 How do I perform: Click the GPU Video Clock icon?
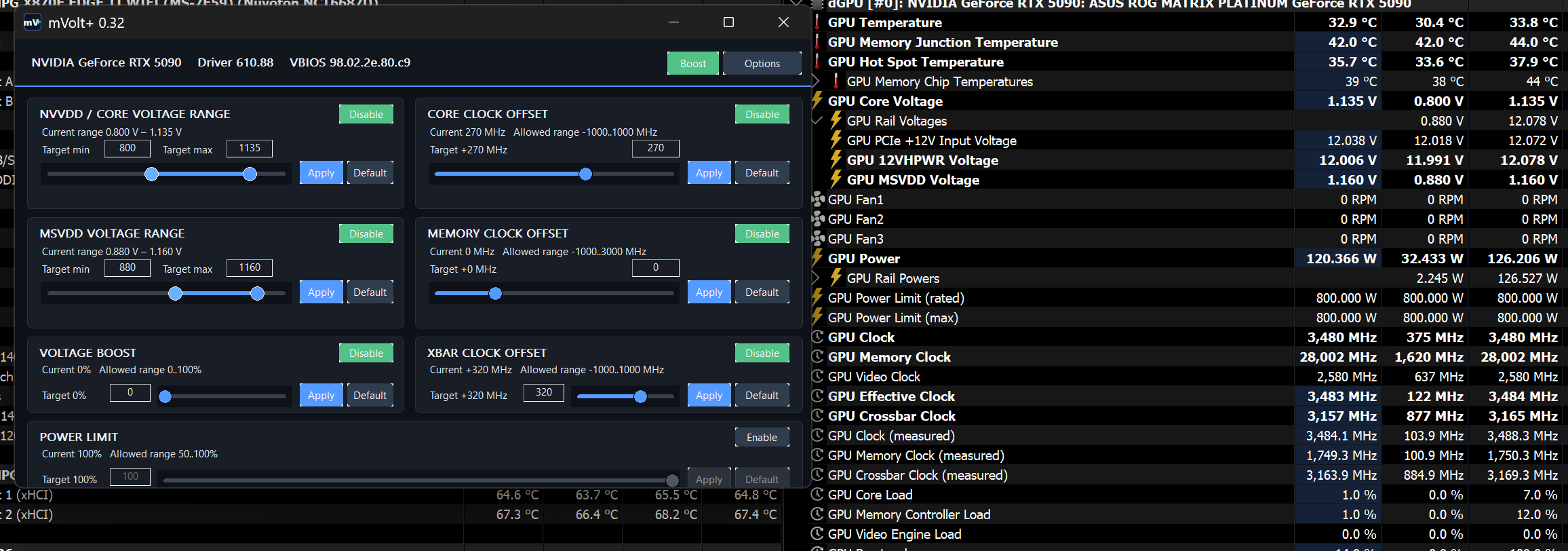pyautogui.click(x=818, y=377)
